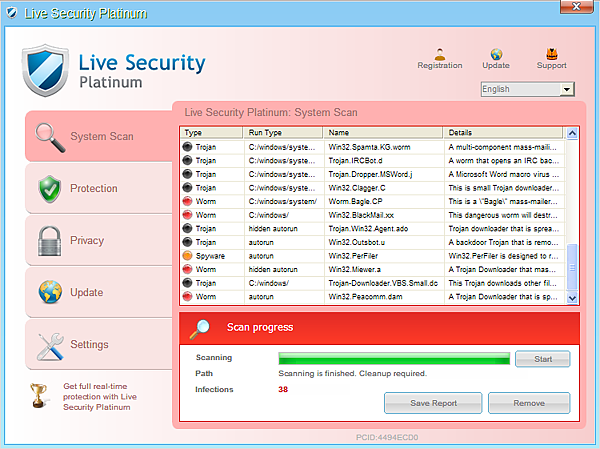The height and width of the screenshot is (449, 600).
Task: Click the PCID:4494ECD0 text
Action: click(387, 437)
